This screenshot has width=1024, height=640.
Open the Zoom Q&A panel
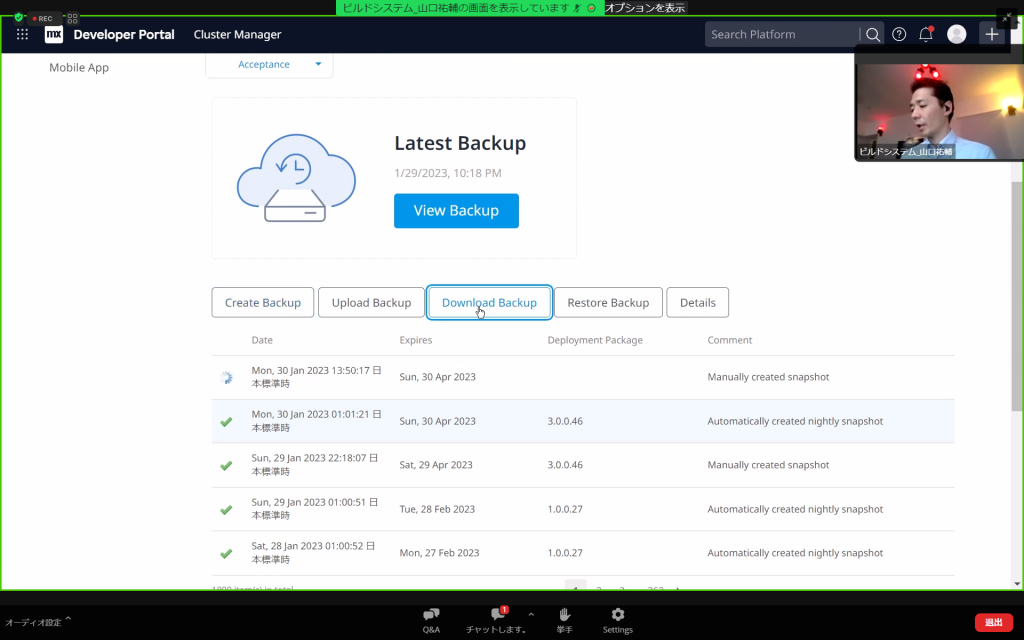coord(431,620)
